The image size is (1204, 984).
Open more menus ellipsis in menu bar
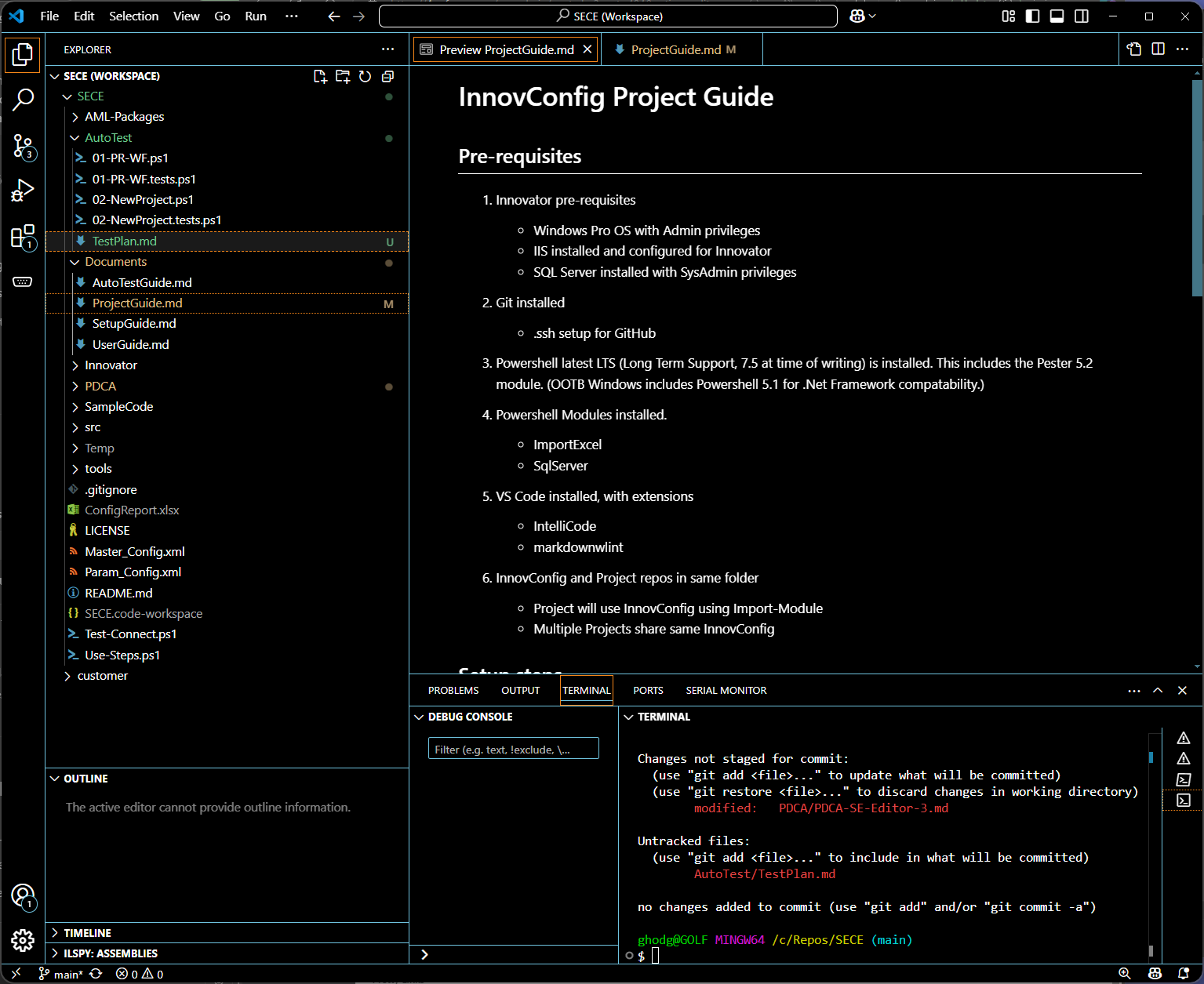click(292, 16)
